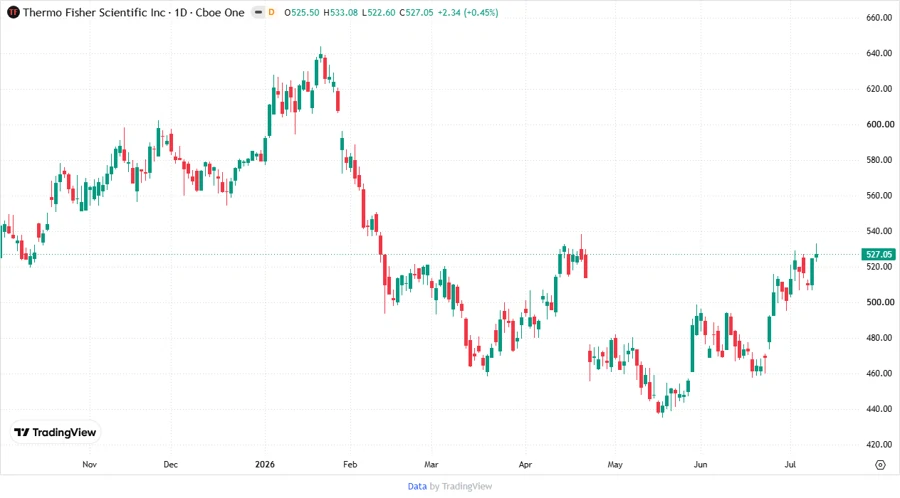Screen dimensions: 900x498
Task: Click the 600.00 price axis label
Action: coord(879,124)
